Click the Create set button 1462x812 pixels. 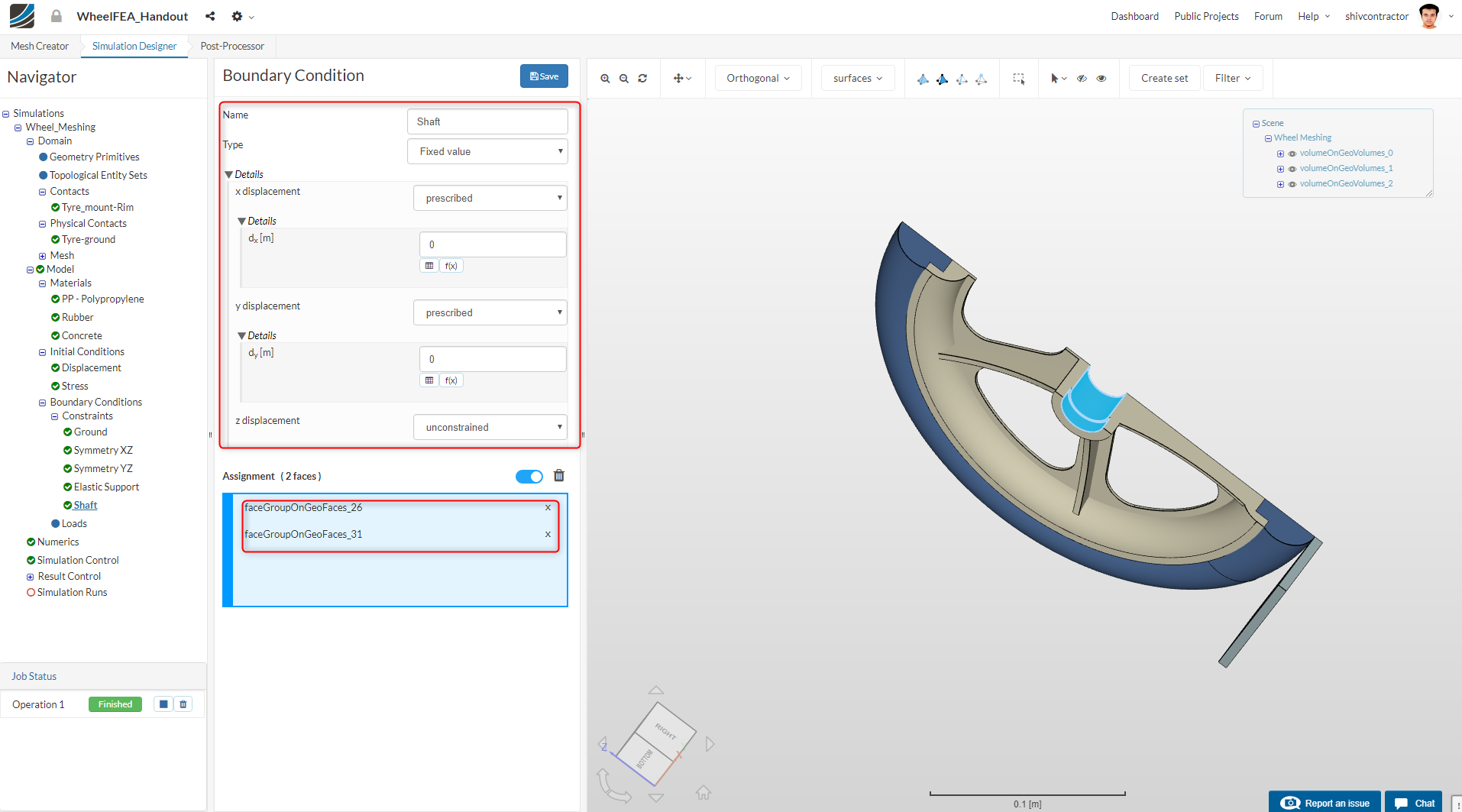(1164, 78)
